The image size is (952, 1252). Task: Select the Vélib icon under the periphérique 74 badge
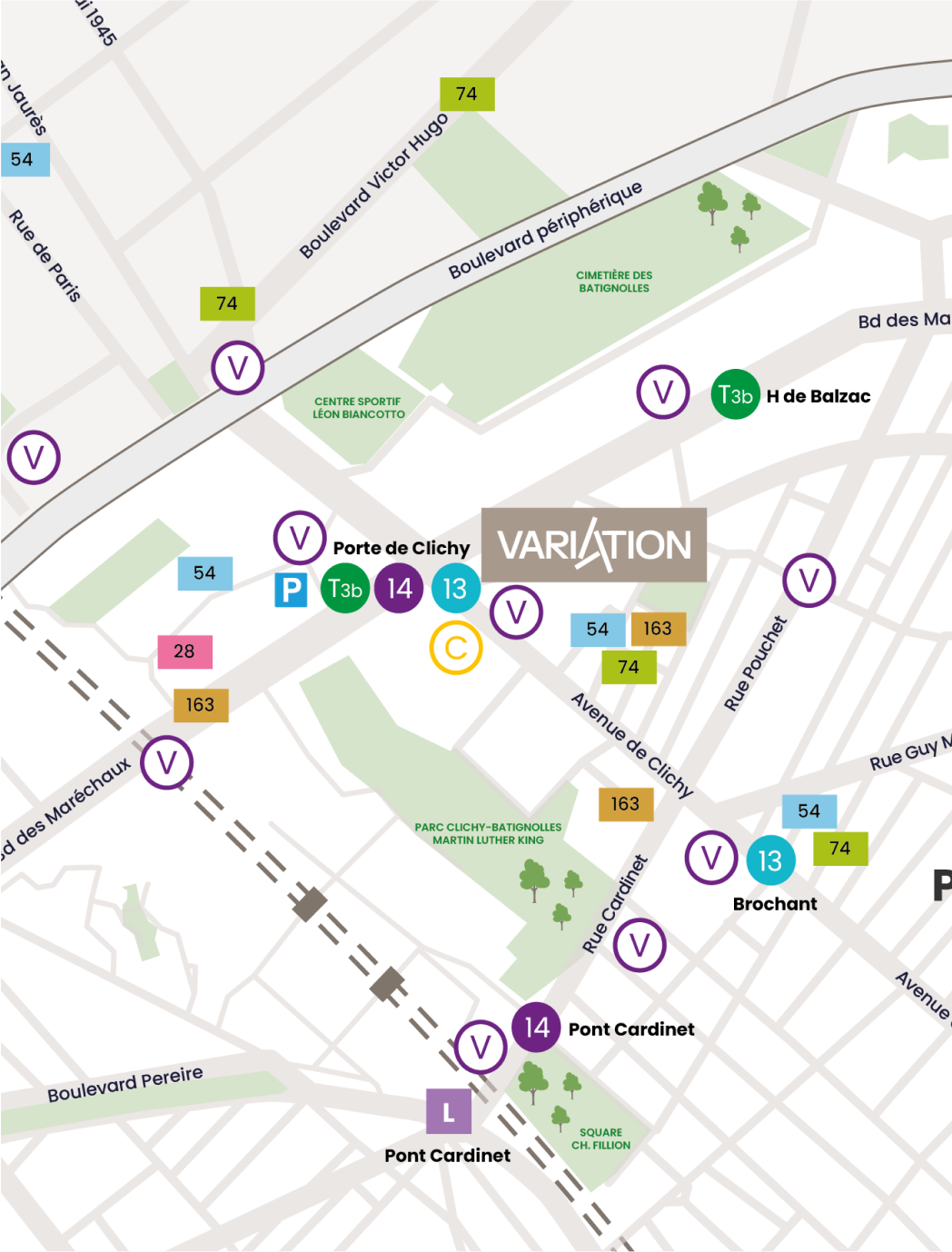pyautogui.click(x=238, y=368)
